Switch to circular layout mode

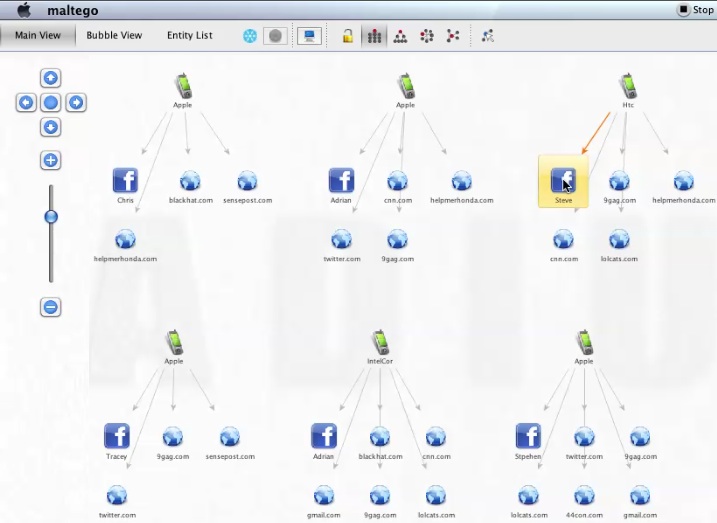(427, 36)
